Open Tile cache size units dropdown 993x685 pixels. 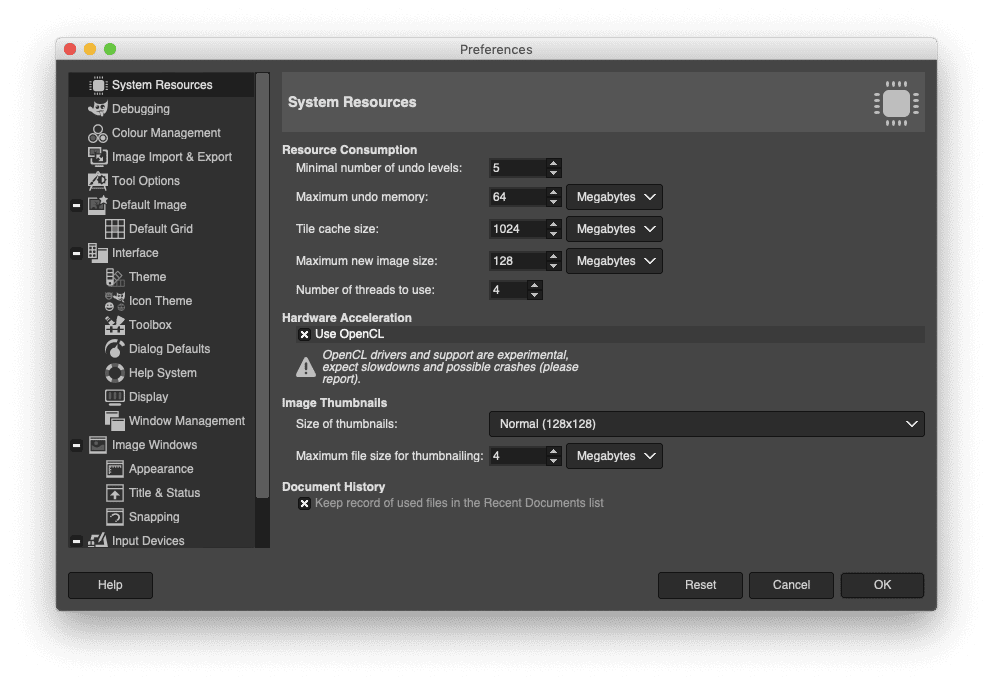[x=614, y=229]
